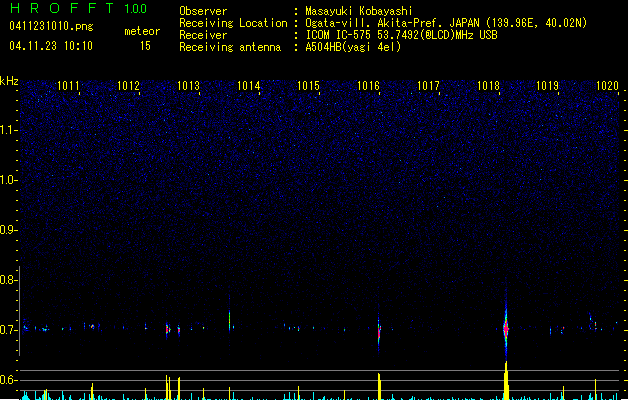Click the Receiving Location label
This screenshot has width=629, height=400.
pyautogui.click(x=233, y=23)
